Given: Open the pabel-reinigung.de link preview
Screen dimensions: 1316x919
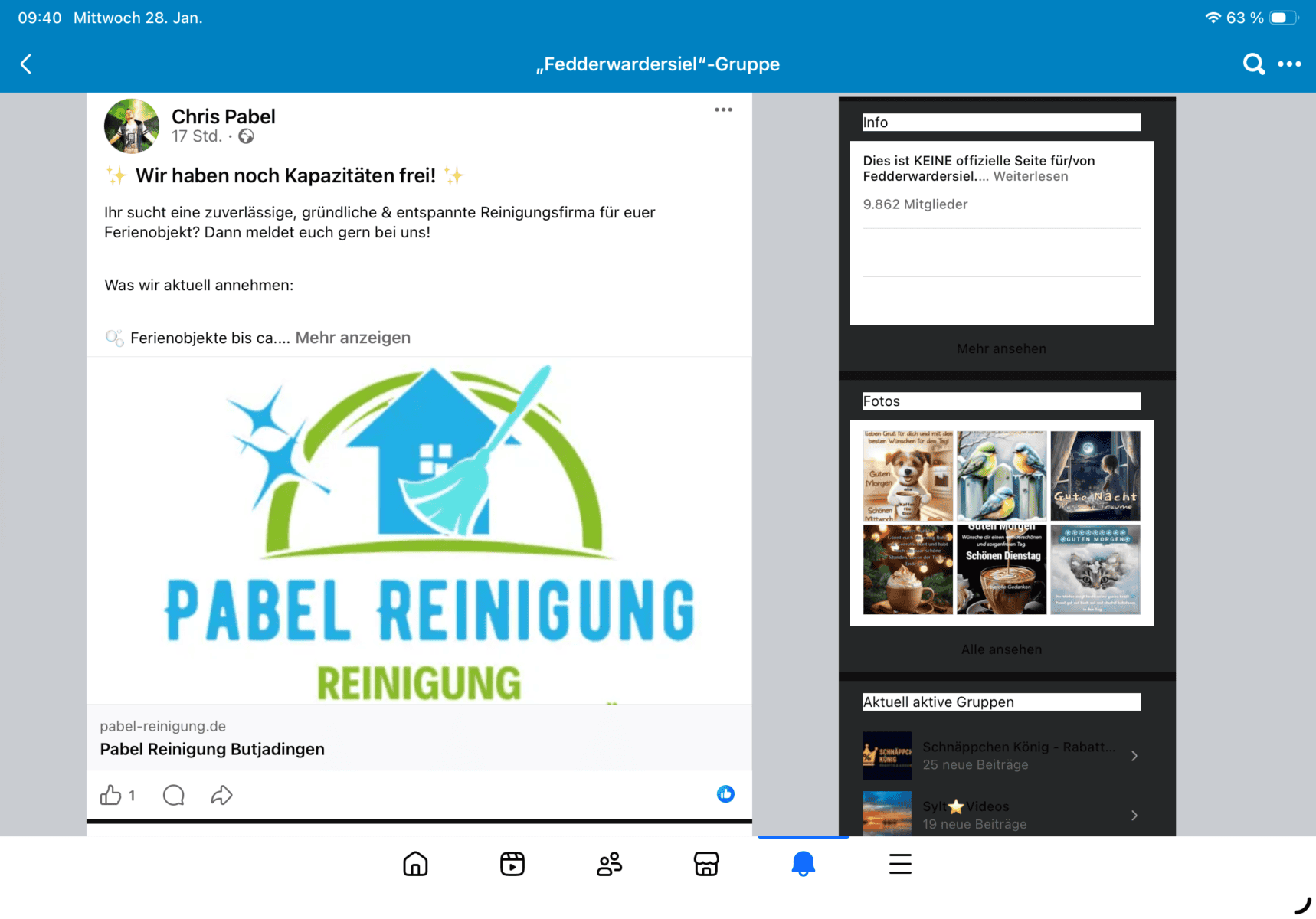Looking at the screenshot, I should 419,737.
